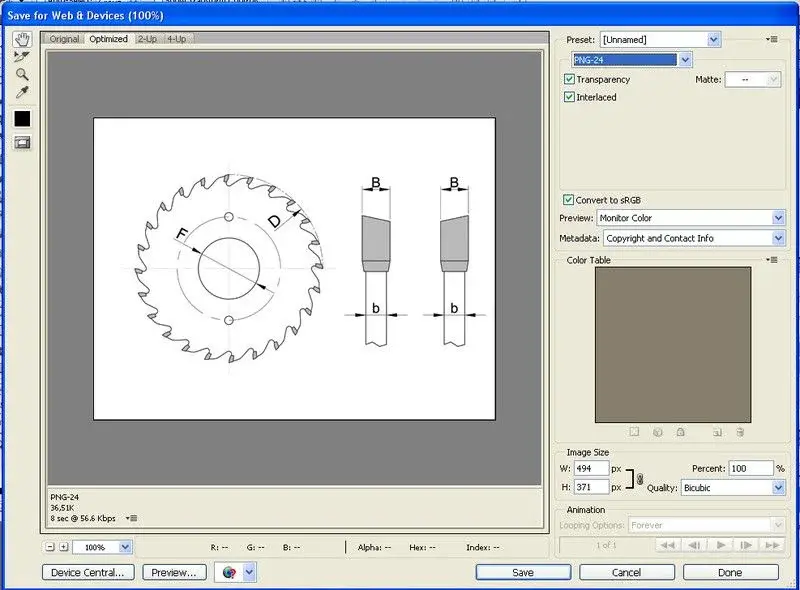The image size is (800, 590).
Task: Click the Cancel button
Action: pyautogui.click(x=627, y=573)
